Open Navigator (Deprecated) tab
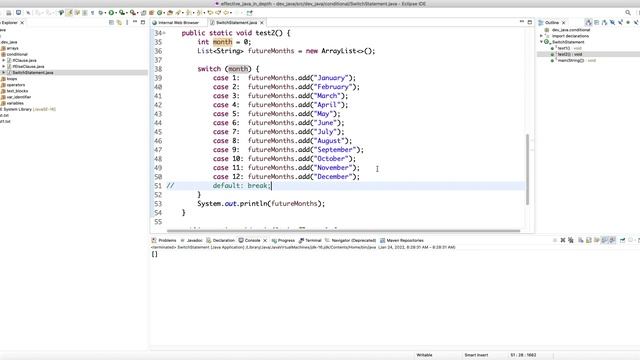640x360 pixels. (351, 240)
